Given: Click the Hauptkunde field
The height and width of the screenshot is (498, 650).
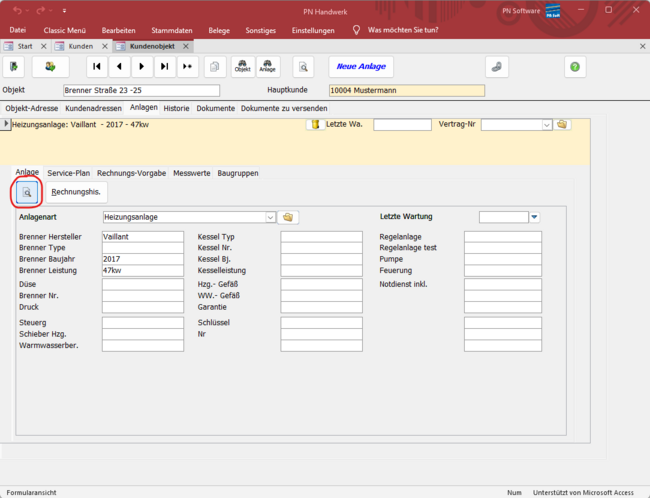Looking at the screenshot, I should point(407,90).
